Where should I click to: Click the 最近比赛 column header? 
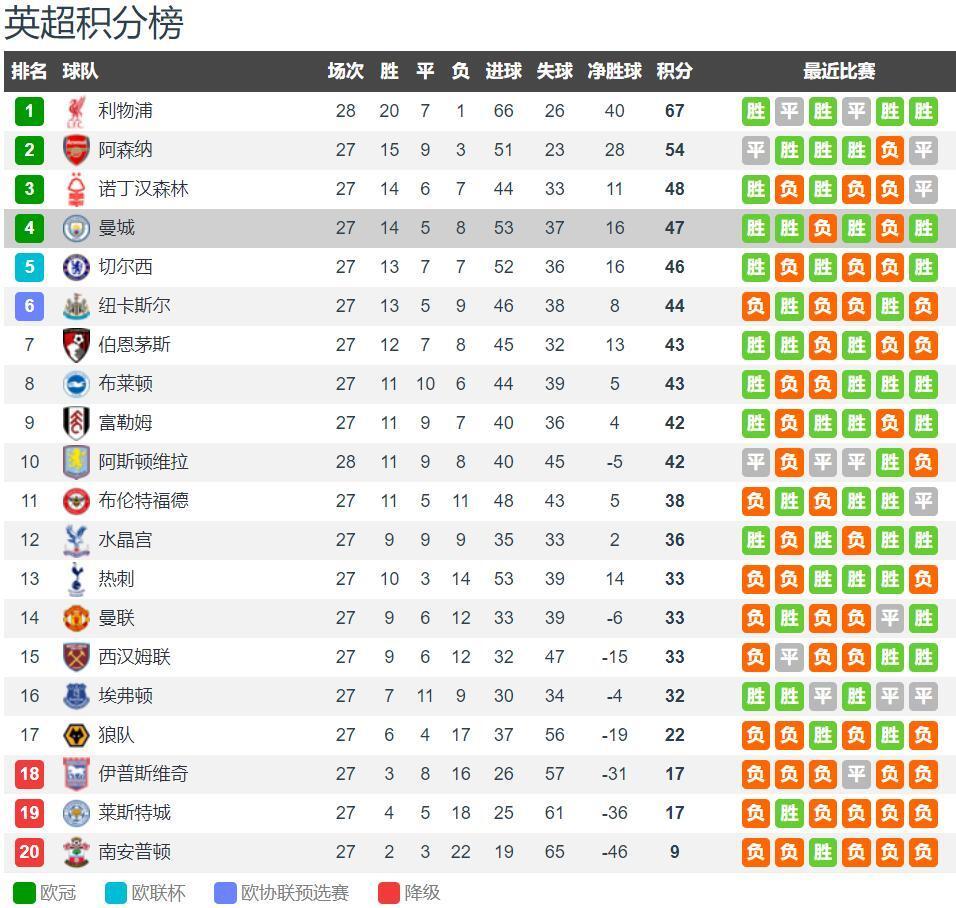839,72
